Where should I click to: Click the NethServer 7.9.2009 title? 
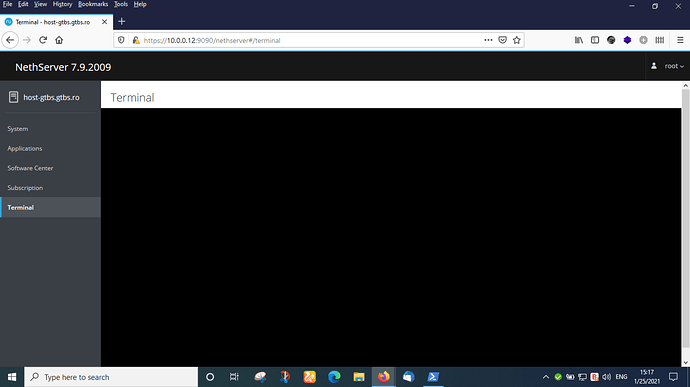63,67
